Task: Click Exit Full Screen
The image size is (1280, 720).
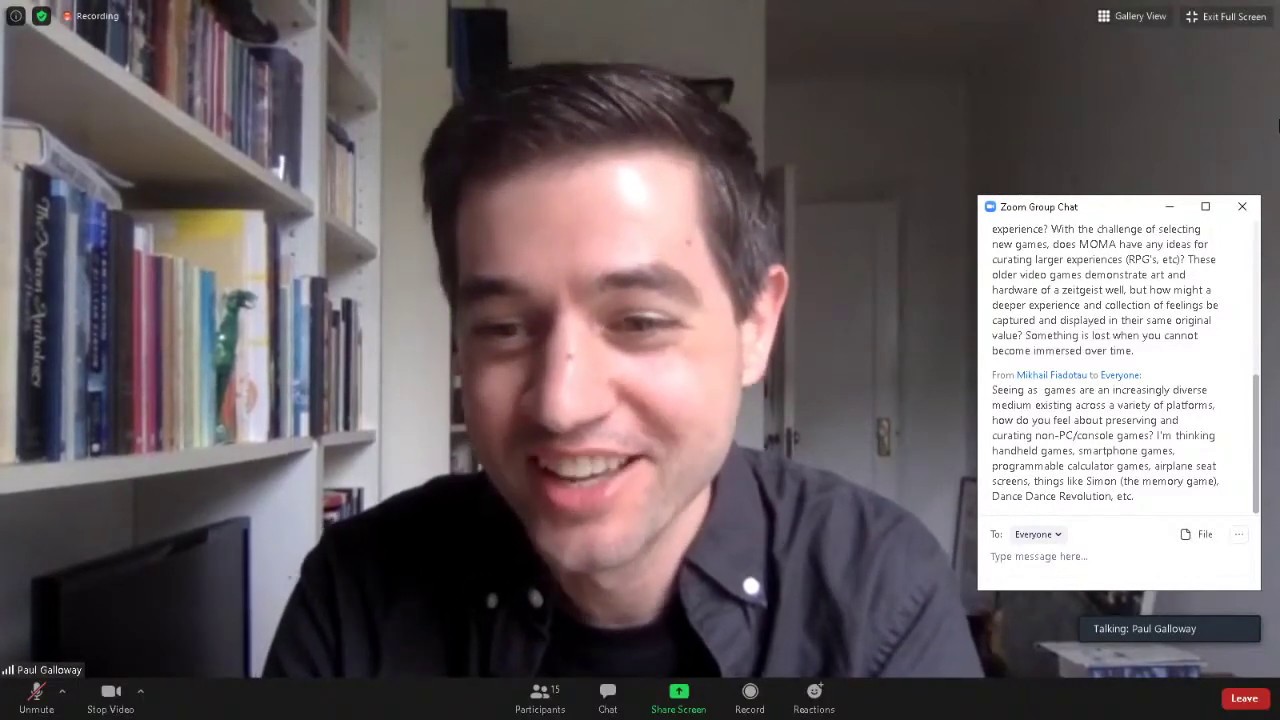Action: click(x=1226, y=16)
